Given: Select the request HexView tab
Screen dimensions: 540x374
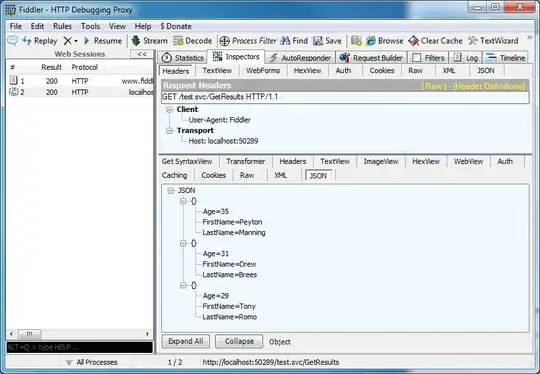Looking at the screenshot, I should coord(307,71).
